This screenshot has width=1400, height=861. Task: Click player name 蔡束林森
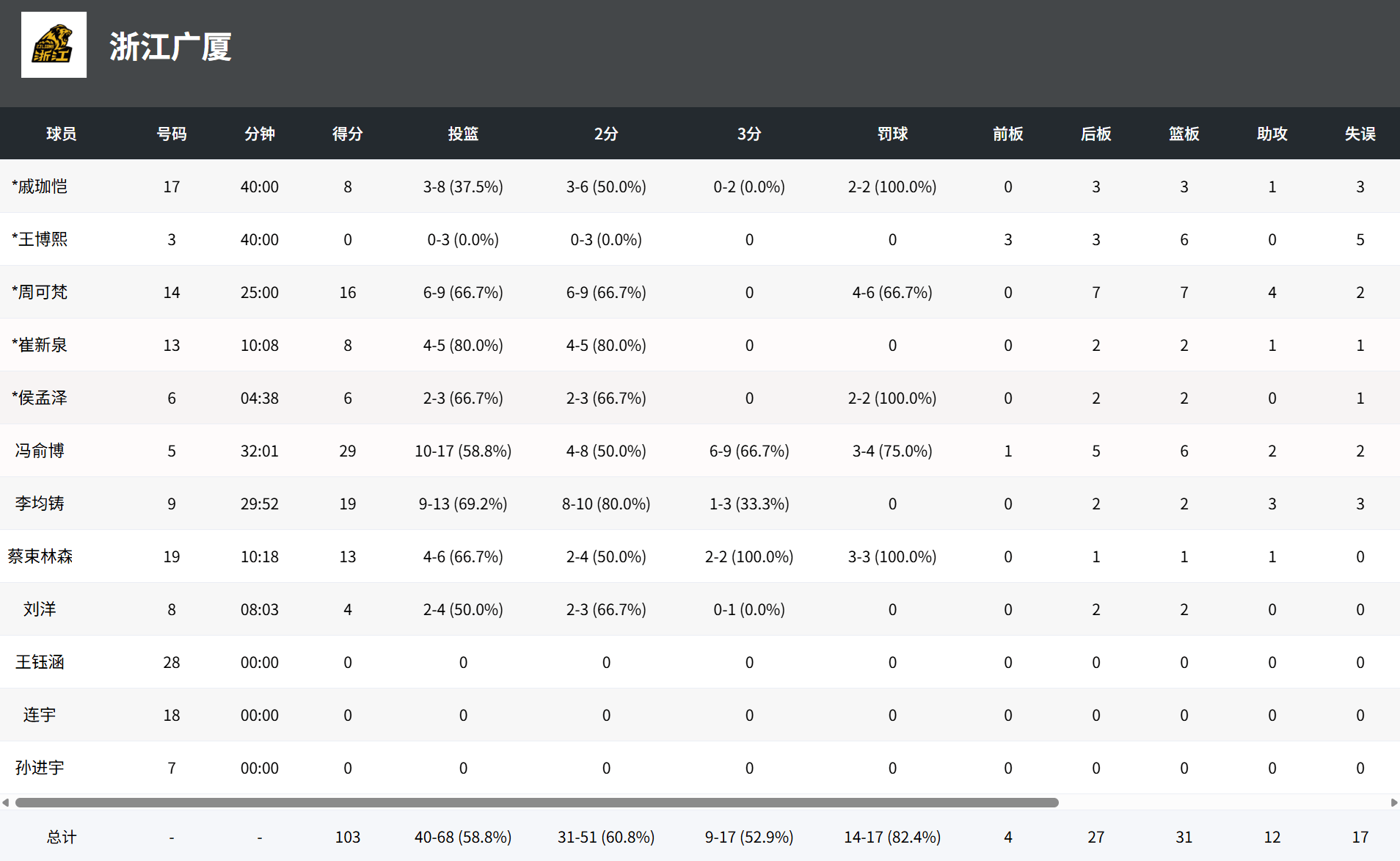click(x=40, y=556)
